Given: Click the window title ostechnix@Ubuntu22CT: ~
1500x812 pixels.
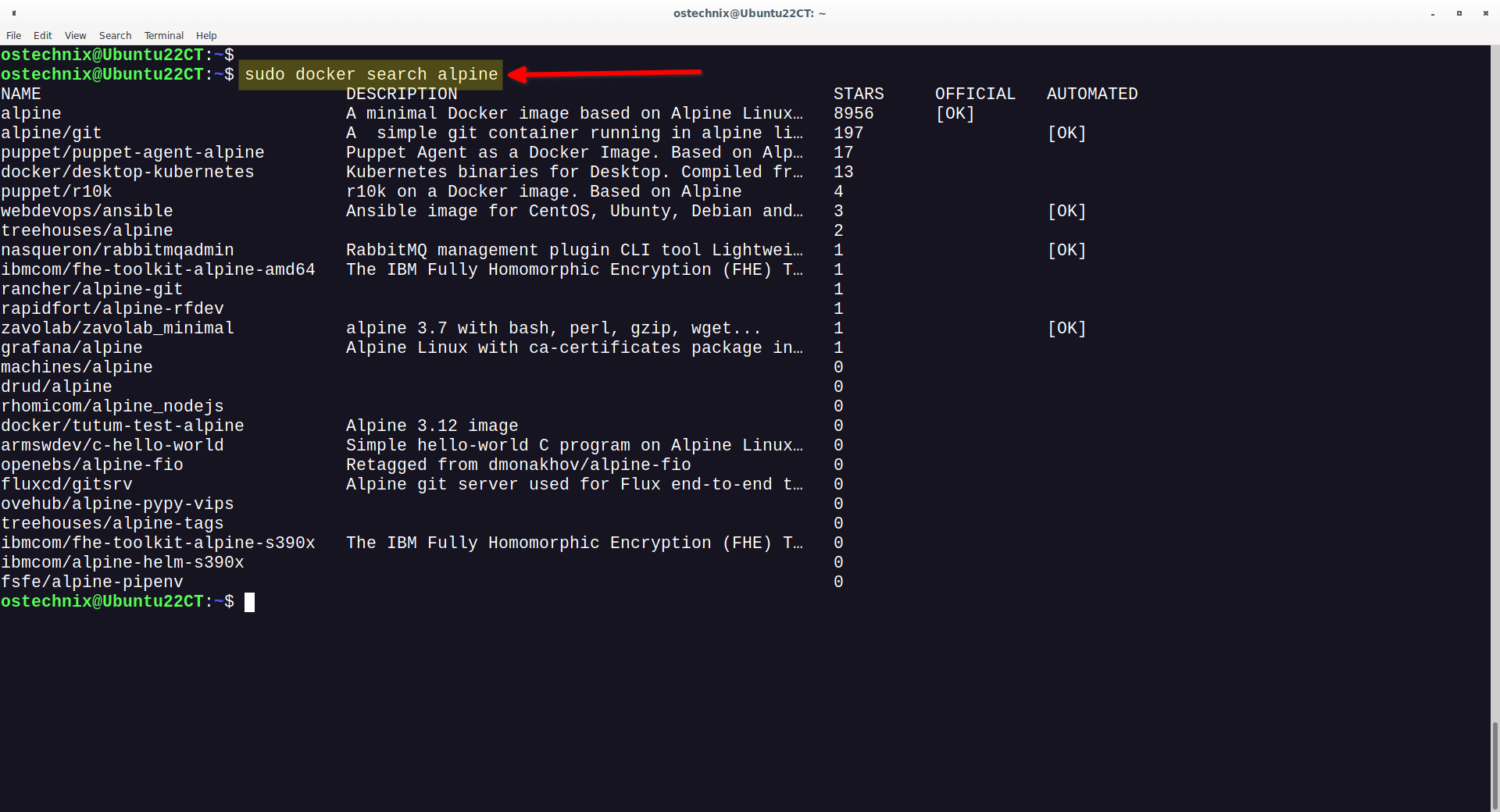Looking at the screenshot, I should click(x=749, y=13).
